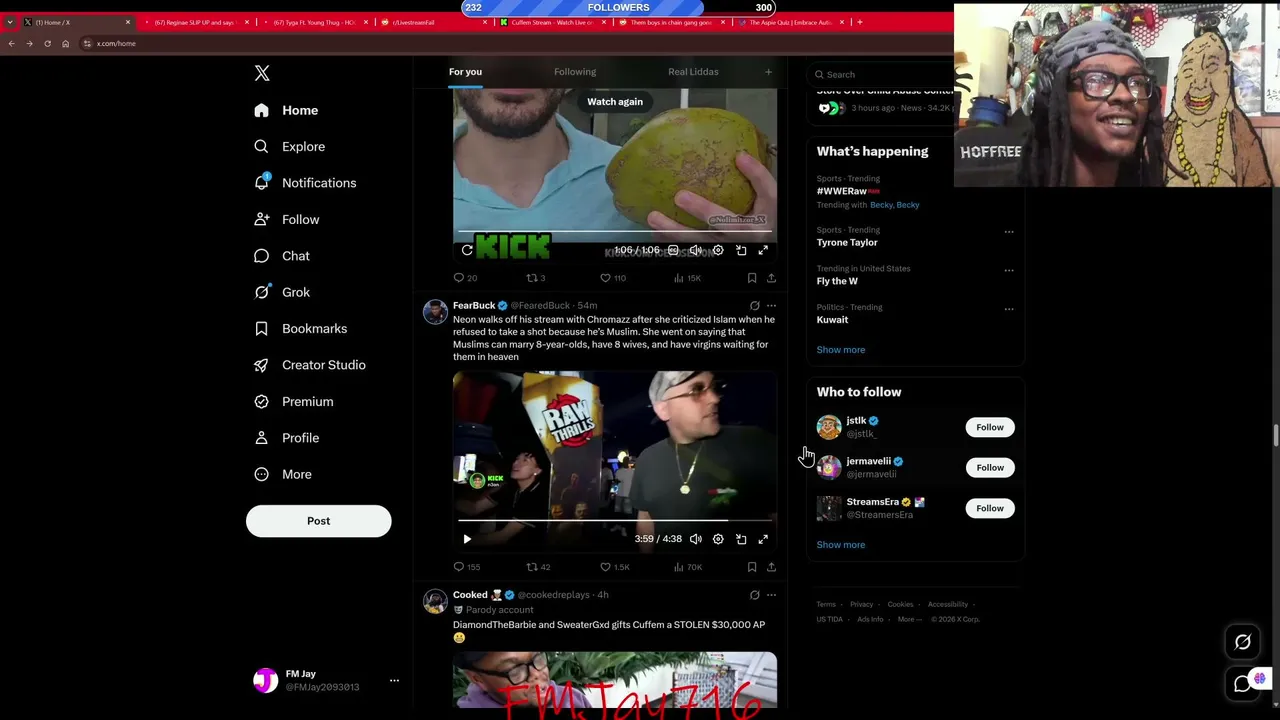Open more options on the Cooked post

click(x=771, y=595)
